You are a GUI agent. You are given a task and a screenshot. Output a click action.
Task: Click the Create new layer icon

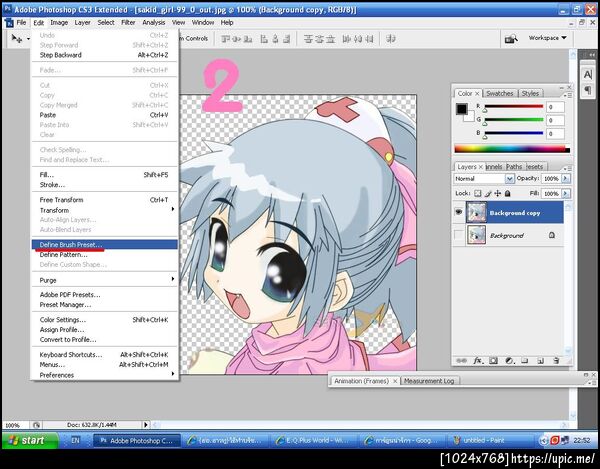pyautogui.click(x=540, y=360)
